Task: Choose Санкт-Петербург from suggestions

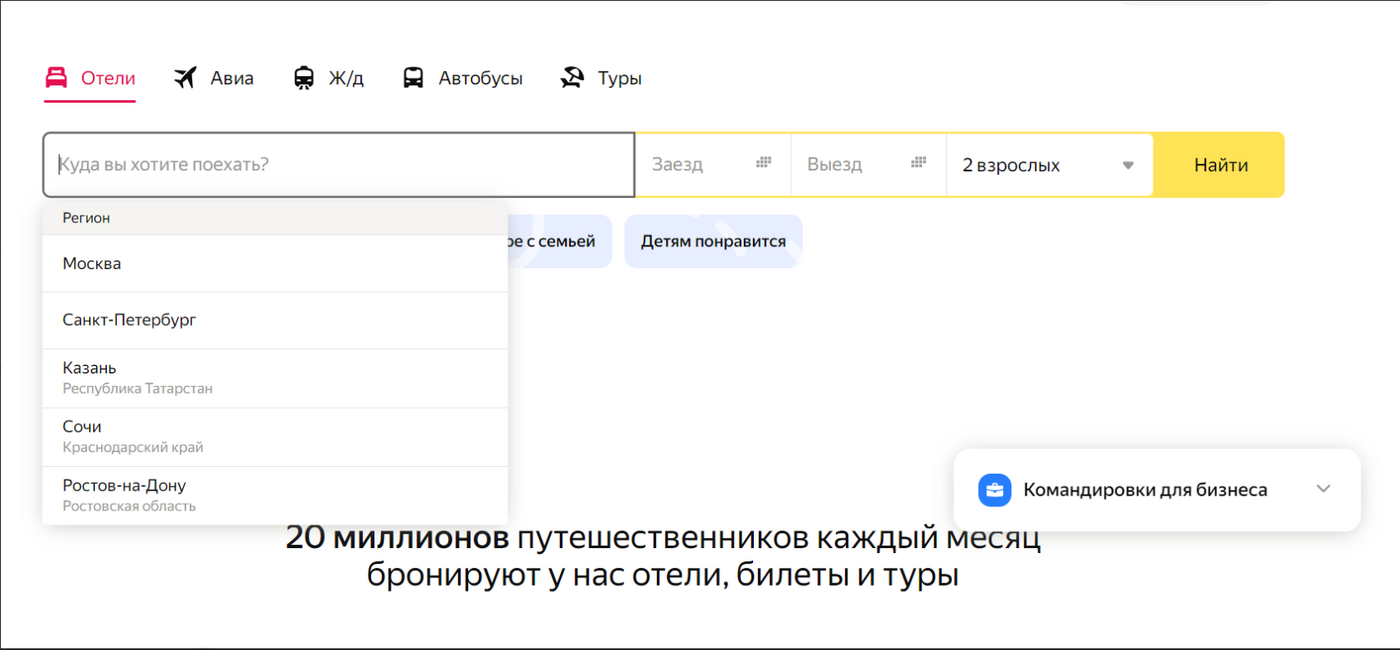Action: click(x=275, y=321)
